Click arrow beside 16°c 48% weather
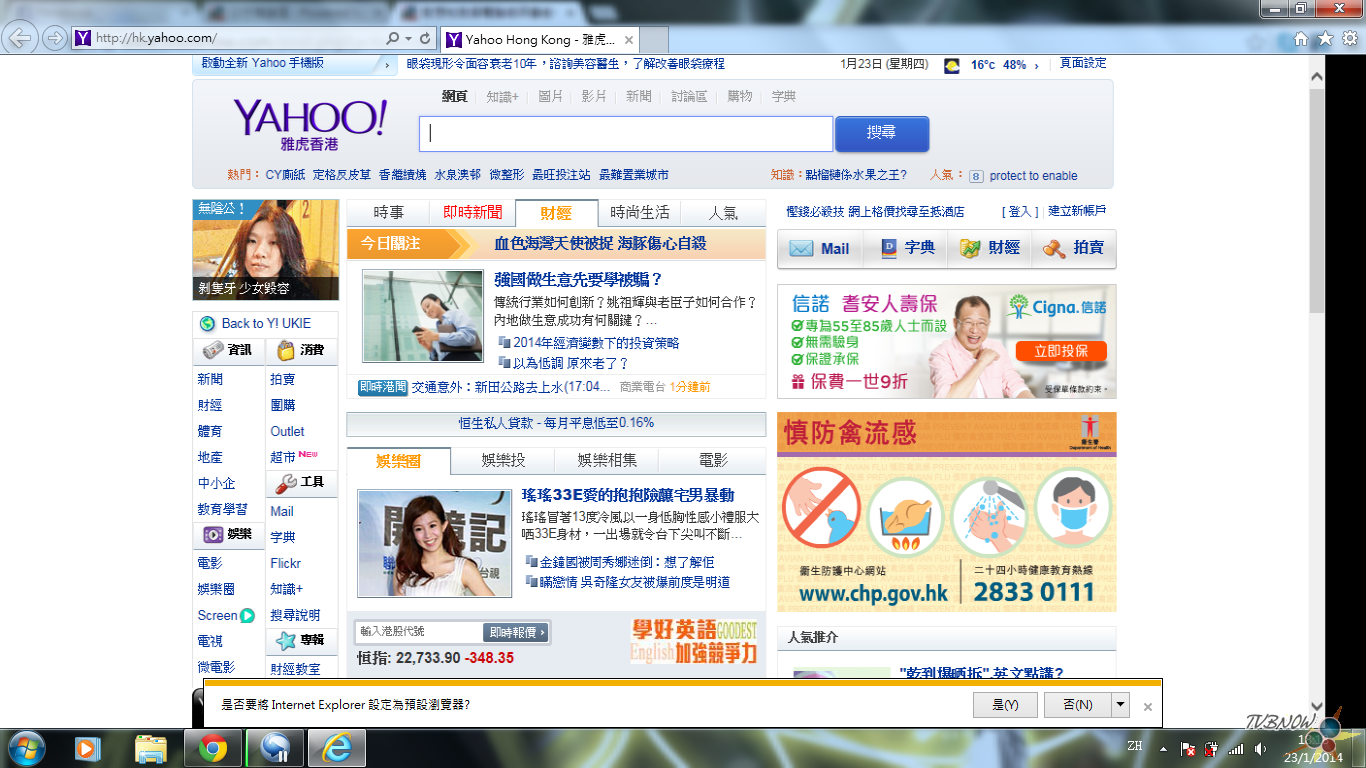 pos(1036,66)
